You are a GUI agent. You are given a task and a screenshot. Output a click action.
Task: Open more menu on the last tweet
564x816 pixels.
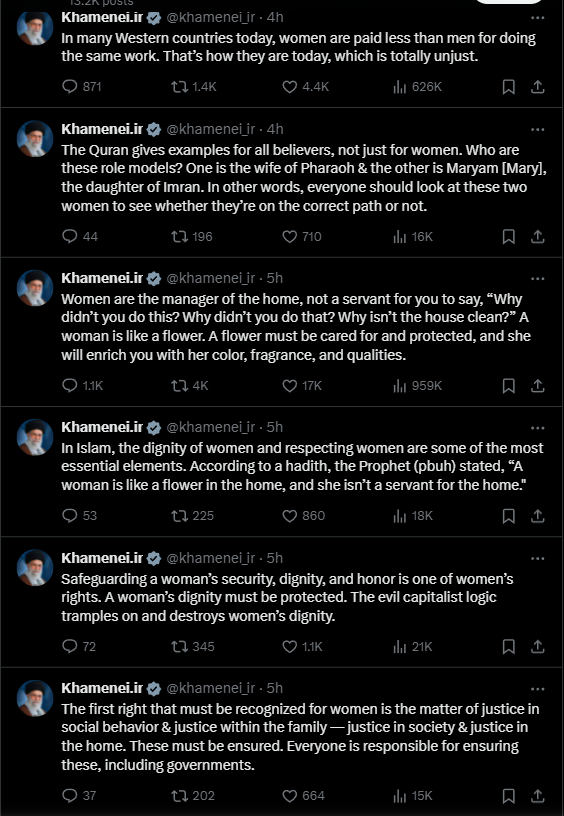[x=537, y=688]
